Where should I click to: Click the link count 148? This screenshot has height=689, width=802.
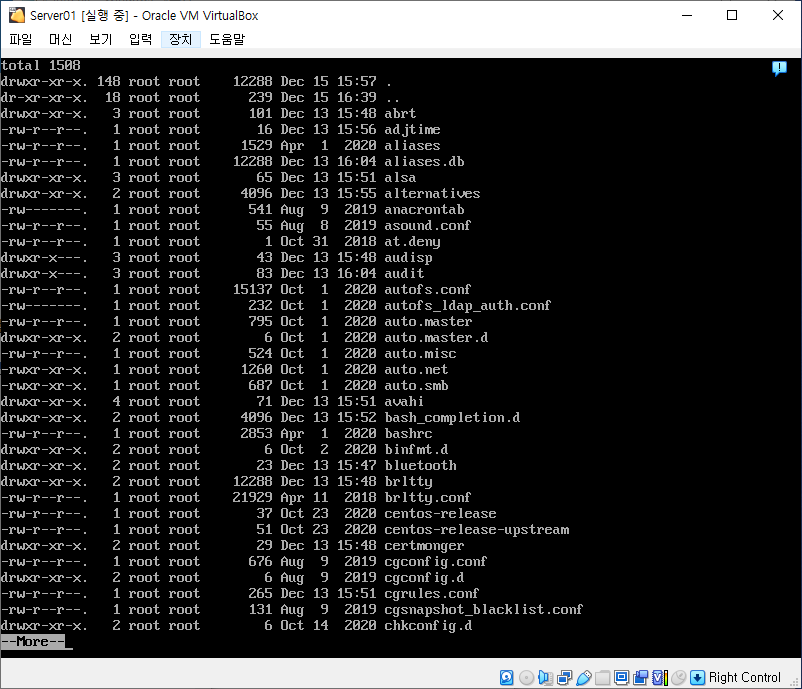tap(108, 81)
